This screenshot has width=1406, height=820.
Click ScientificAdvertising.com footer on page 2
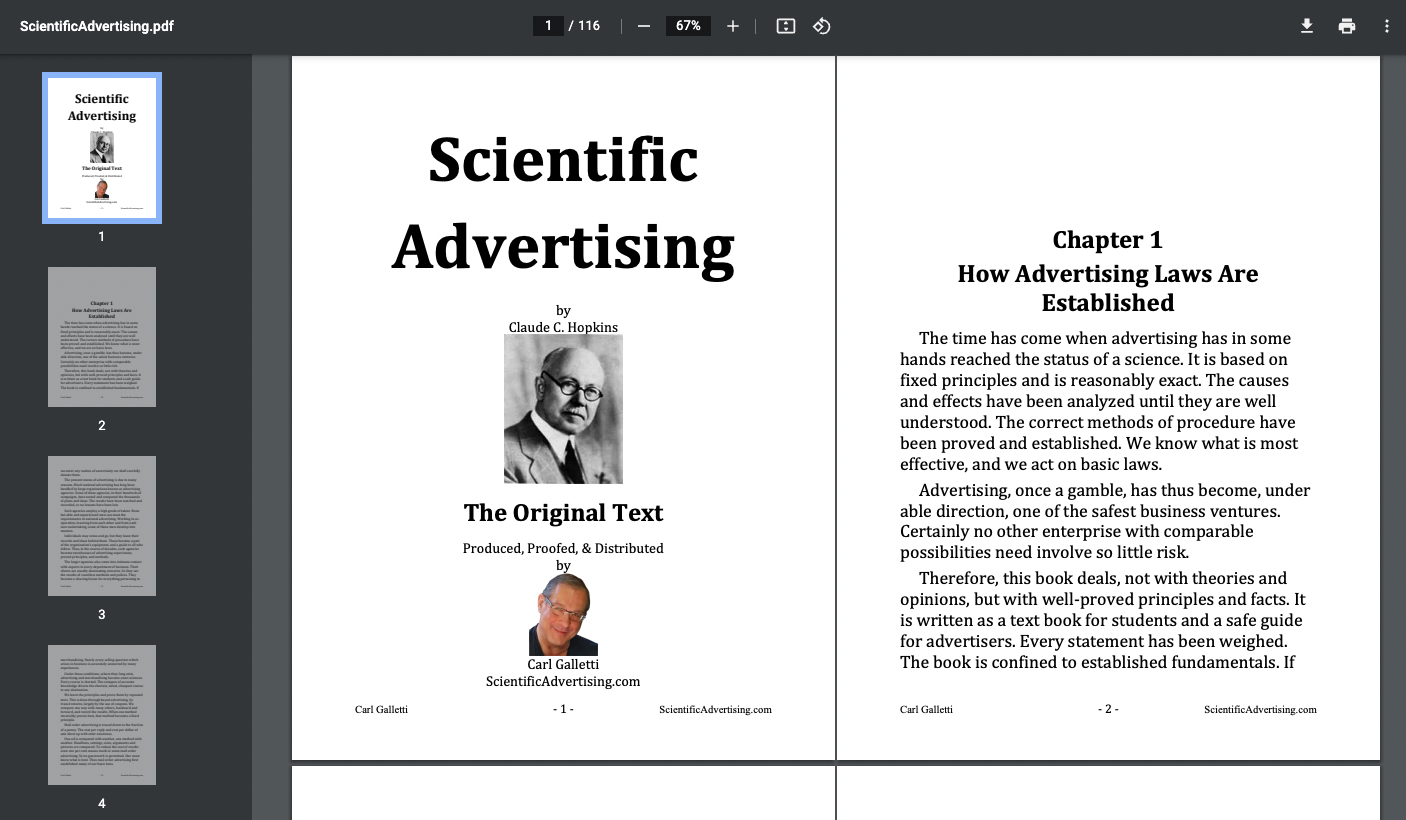click(x=1260, y=709)
